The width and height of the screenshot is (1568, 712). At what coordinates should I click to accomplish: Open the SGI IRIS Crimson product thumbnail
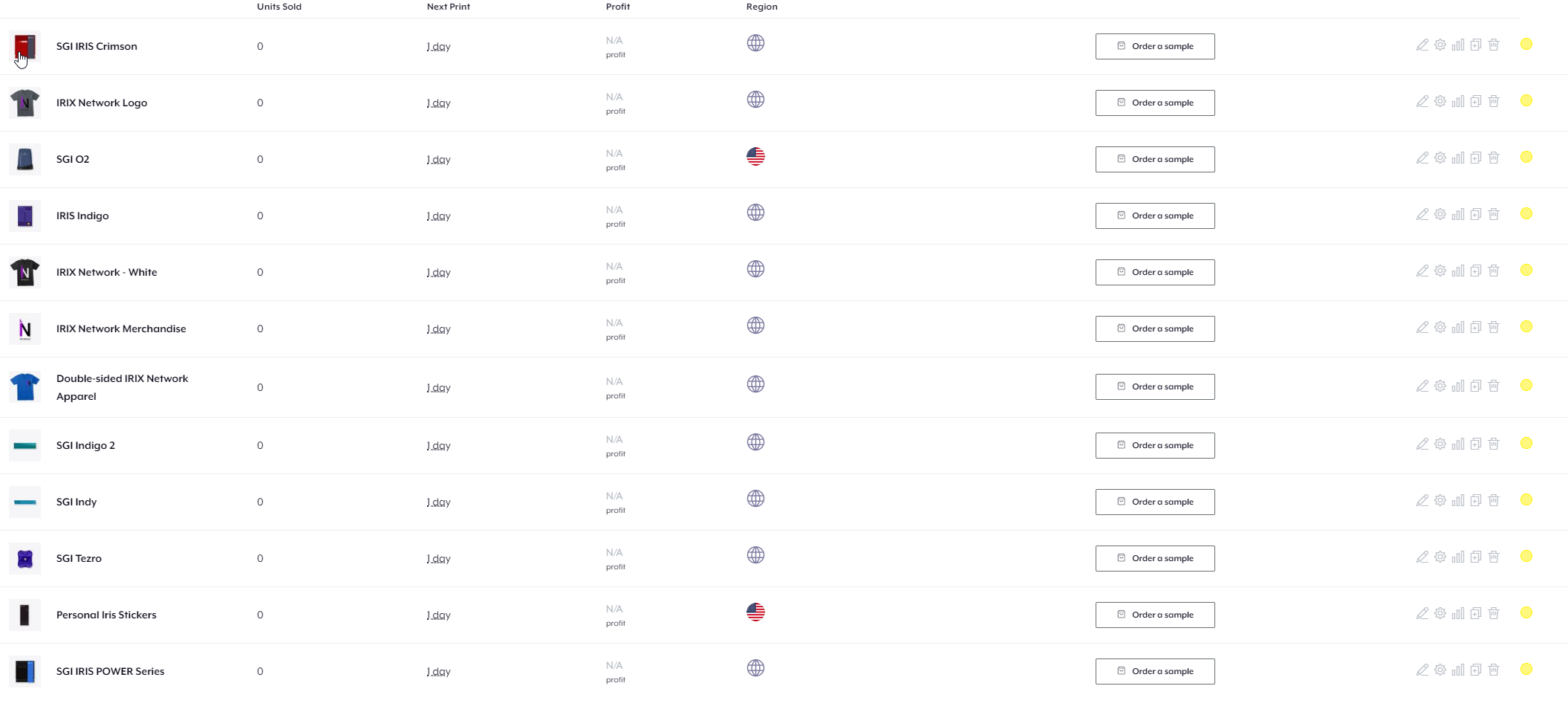pos(25,46)
